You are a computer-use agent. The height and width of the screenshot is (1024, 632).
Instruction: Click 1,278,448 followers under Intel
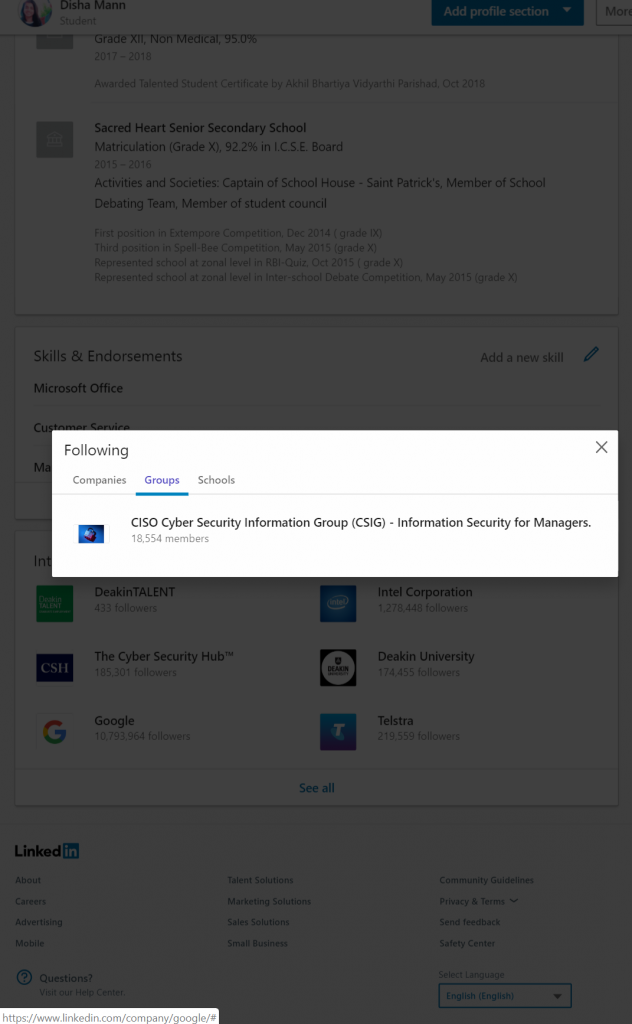click(x=422, y=608)
